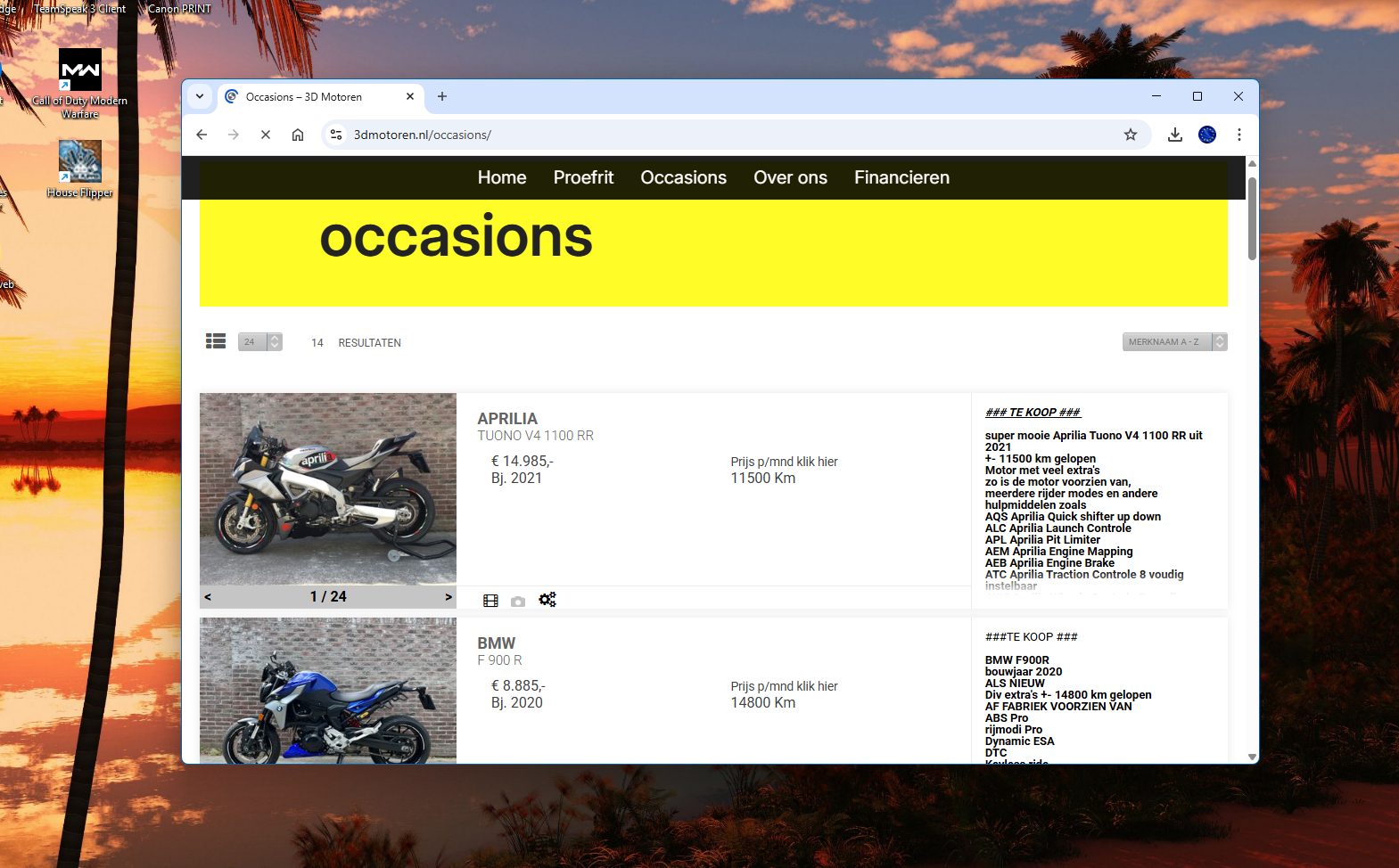Open the Merknaam A-Z sort dropdown

[x=1174, y=342]
